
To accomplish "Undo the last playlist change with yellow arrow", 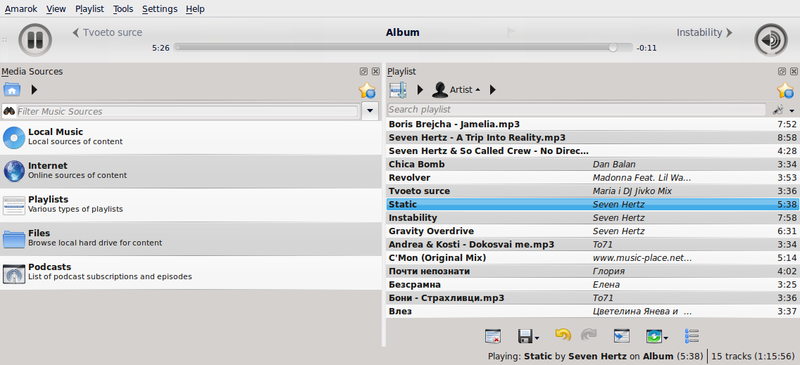I will [562, 335].
